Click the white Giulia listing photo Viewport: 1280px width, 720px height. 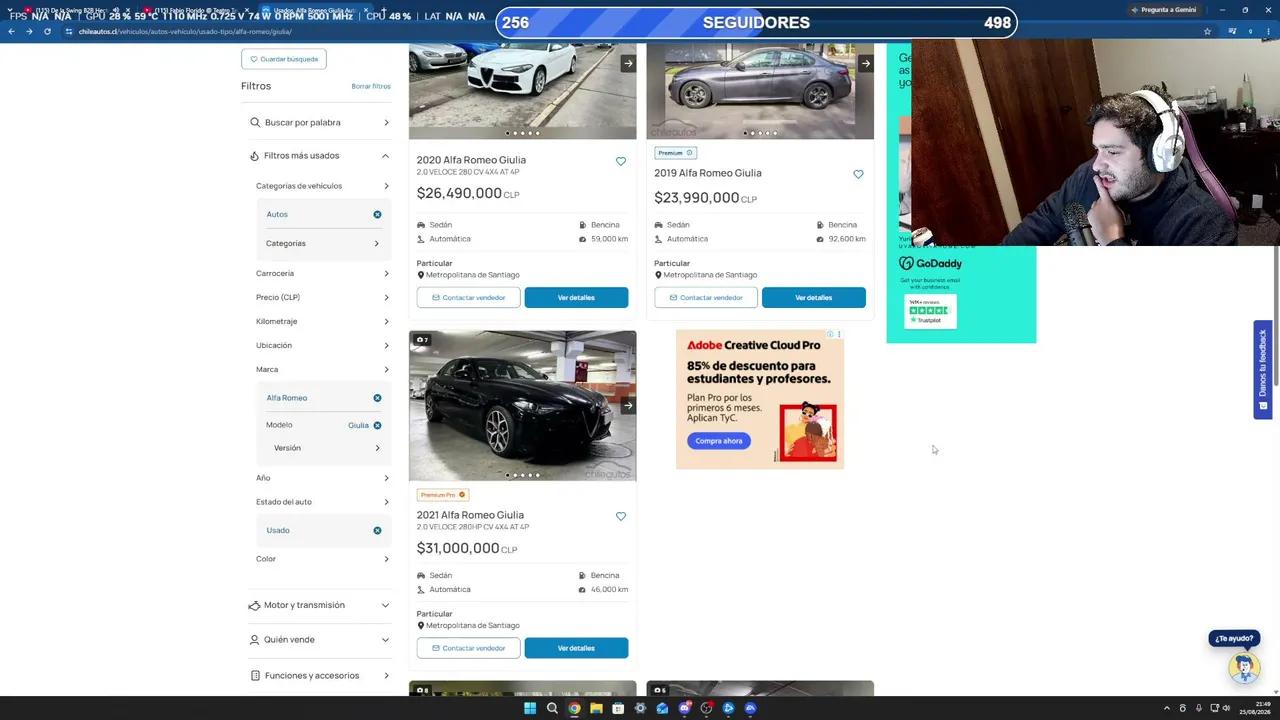click(x=522, y=91)
